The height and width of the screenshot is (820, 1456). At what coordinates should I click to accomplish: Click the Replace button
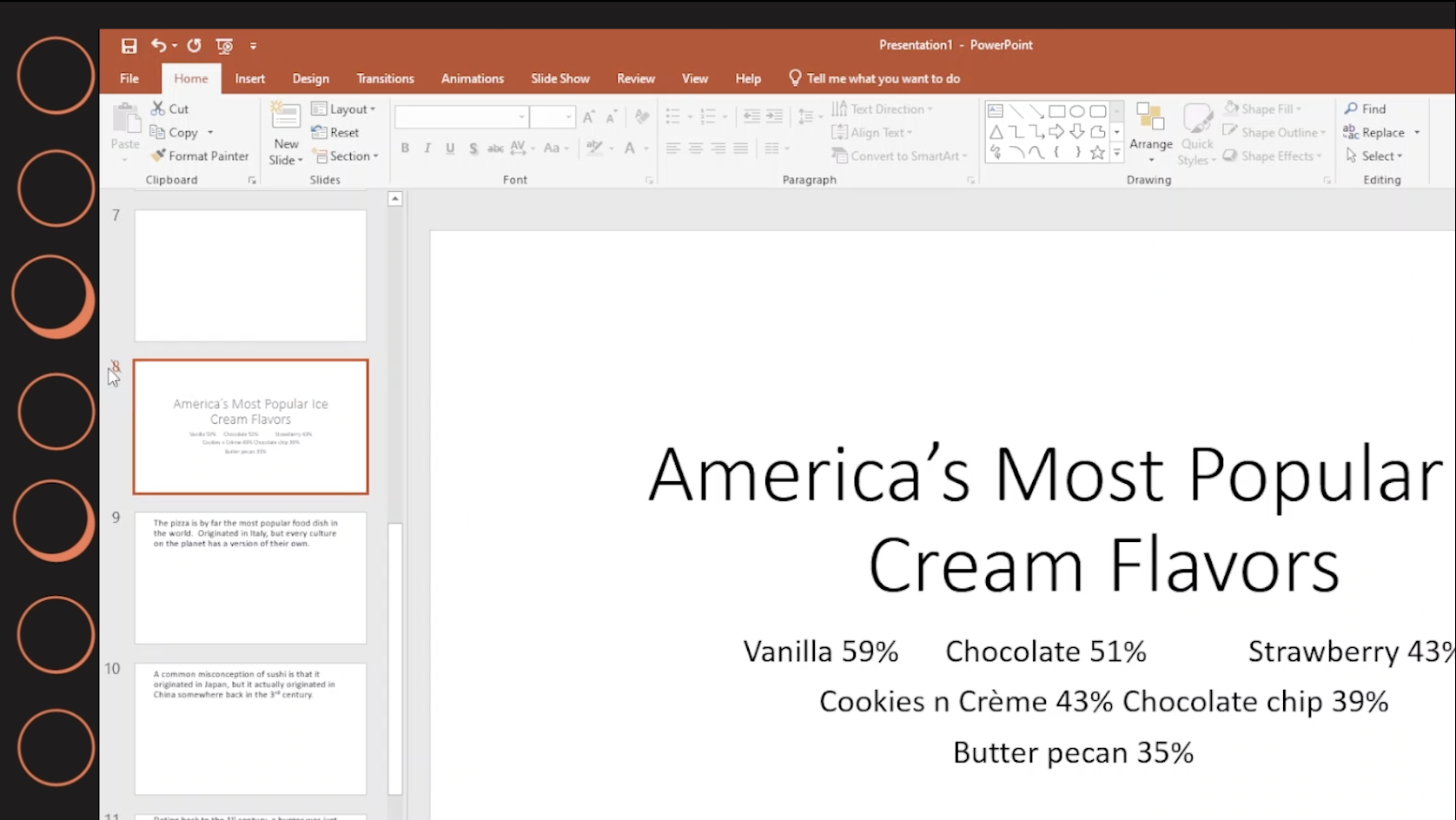point(1374,133)
